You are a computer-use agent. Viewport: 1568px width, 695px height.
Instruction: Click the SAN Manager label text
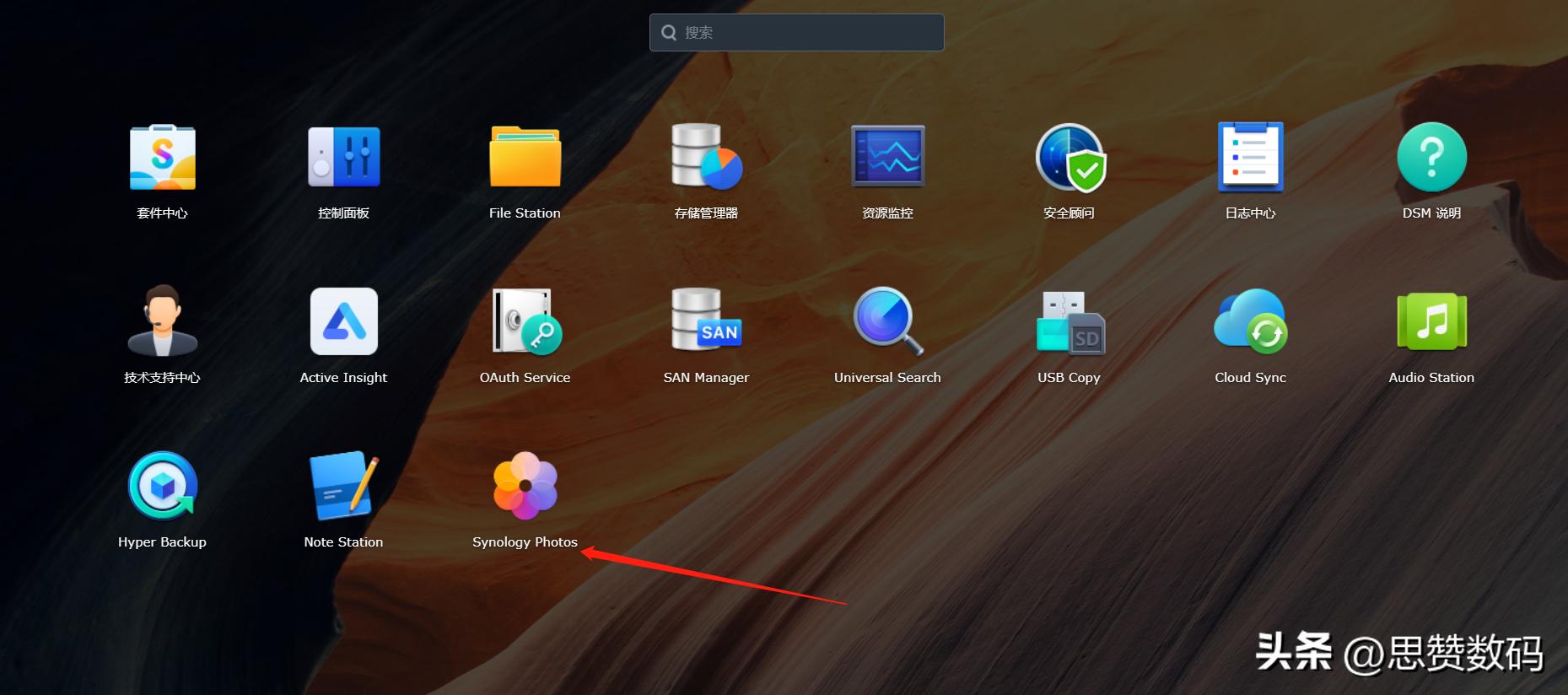(x=707, y=378)
